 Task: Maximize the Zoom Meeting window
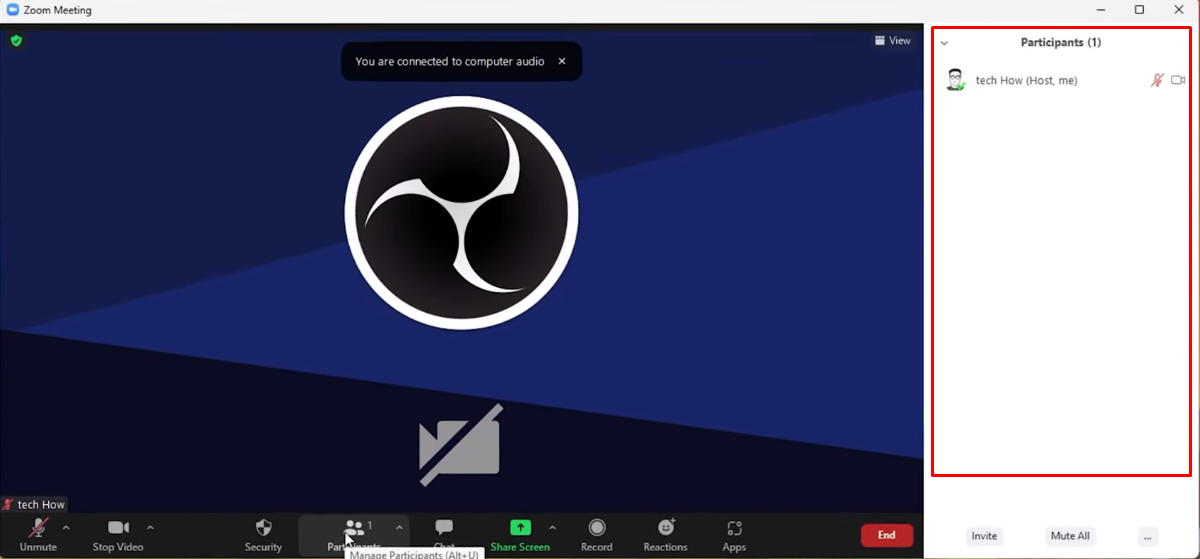click(x=1139, y=10)
